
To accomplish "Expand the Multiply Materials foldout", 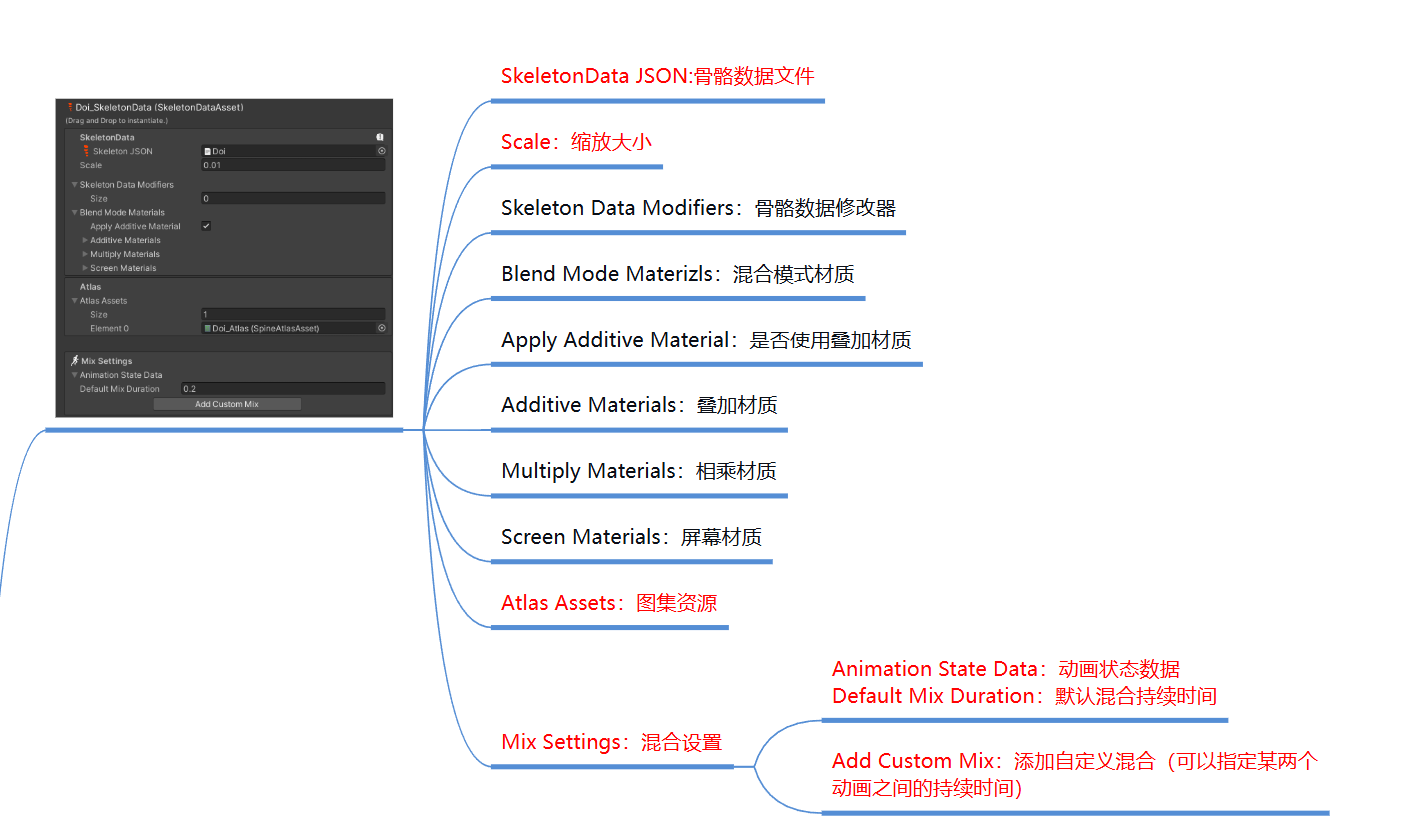I will point(85,254).
